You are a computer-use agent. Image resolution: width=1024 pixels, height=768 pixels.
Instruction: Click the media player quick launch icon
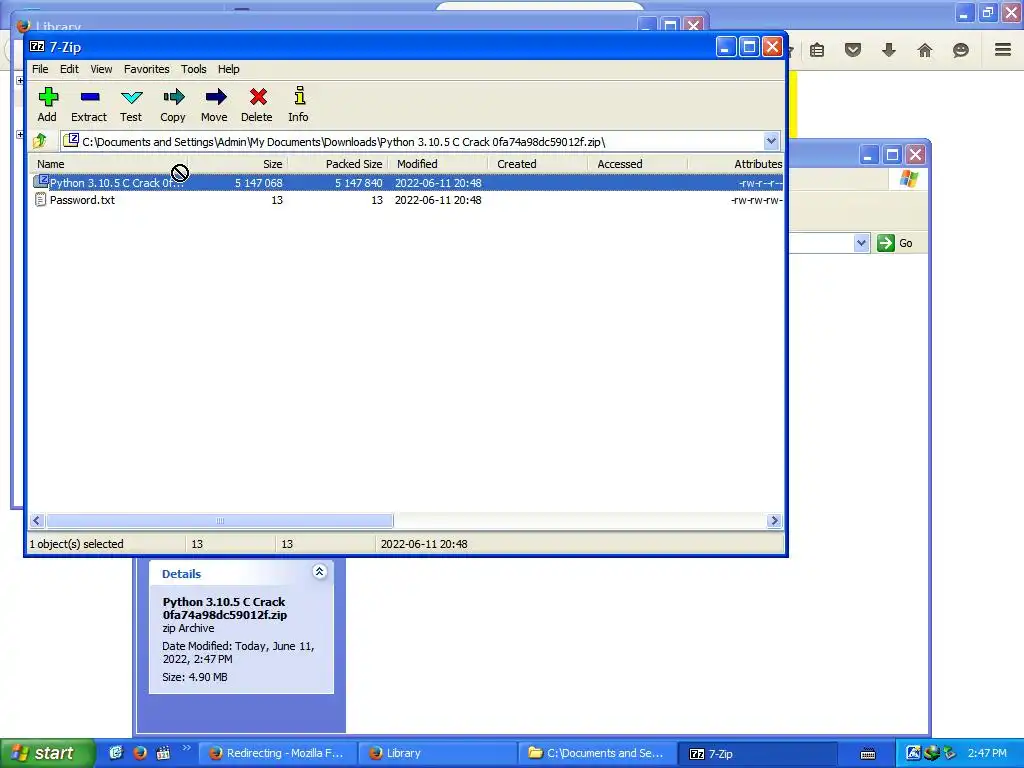(163, 753)
